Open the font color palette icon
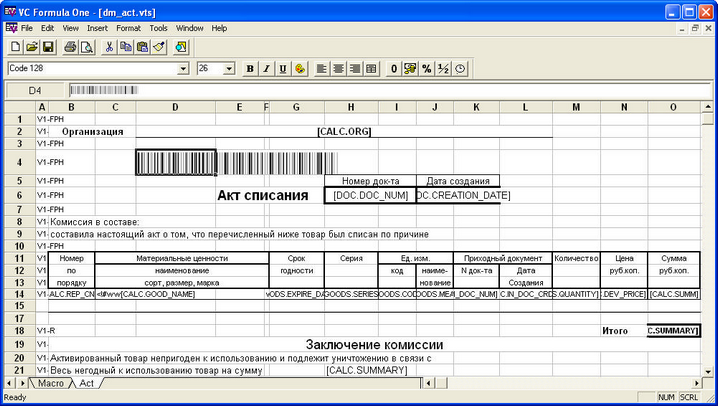Viewport: 718px width, 406px height. point(300,69)
